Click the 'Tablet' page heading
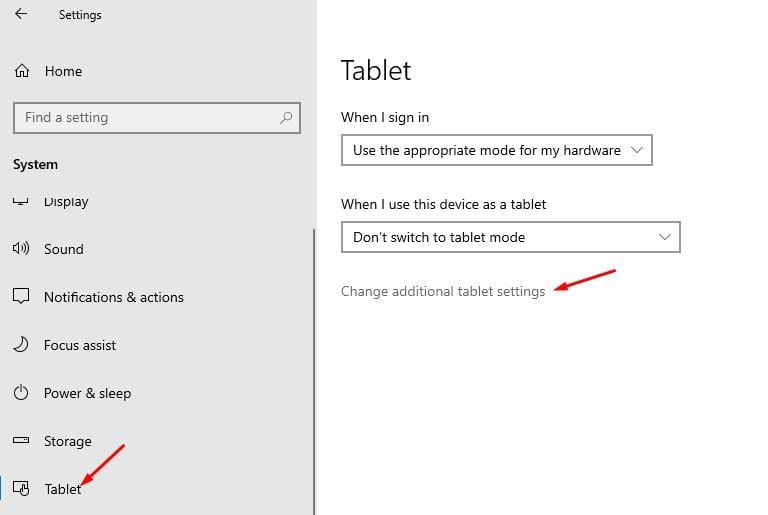The image size is (768, 515). coord(376,71)
